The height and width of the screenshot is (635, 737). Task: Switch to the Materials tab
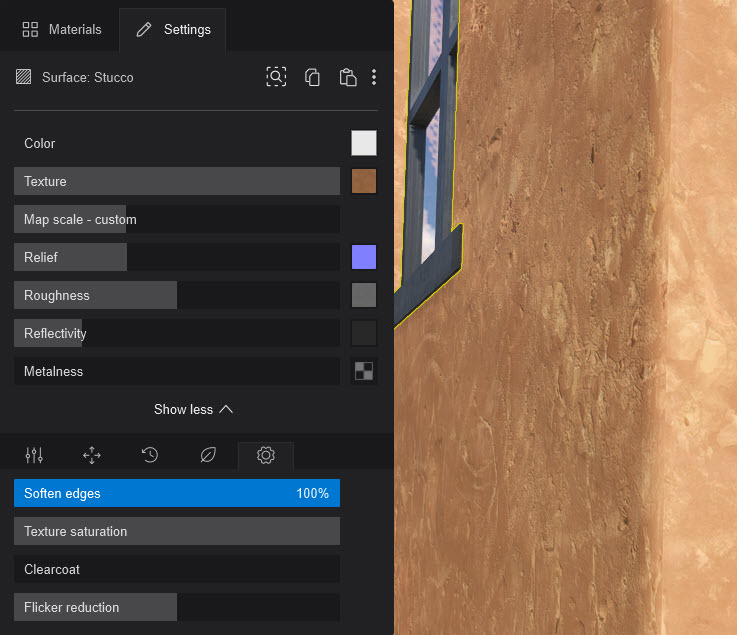point(62,30)
